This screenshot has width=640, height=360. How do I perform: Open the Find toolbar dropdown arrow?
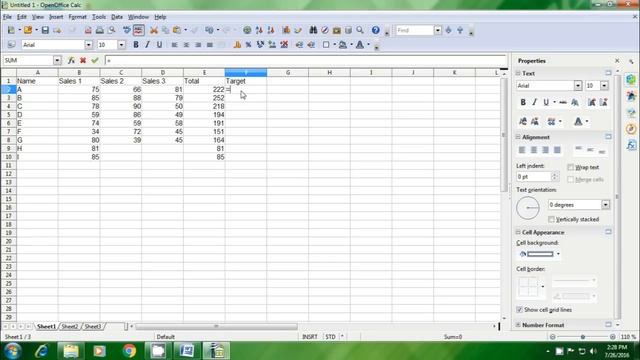[438, 30]
